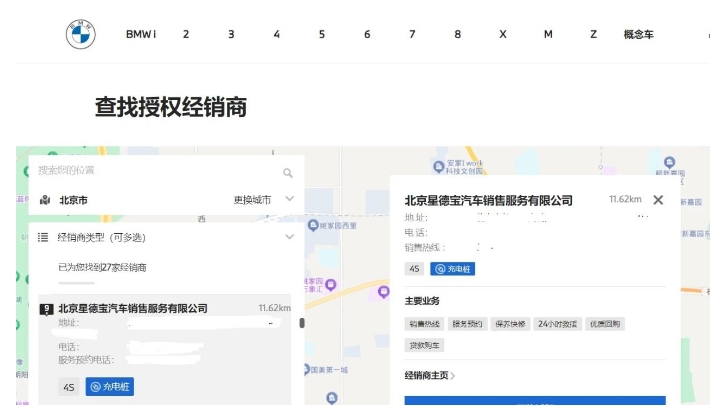Click the 更换城市 link
This screenshot has height=406, width=713.
click(252, 200)
